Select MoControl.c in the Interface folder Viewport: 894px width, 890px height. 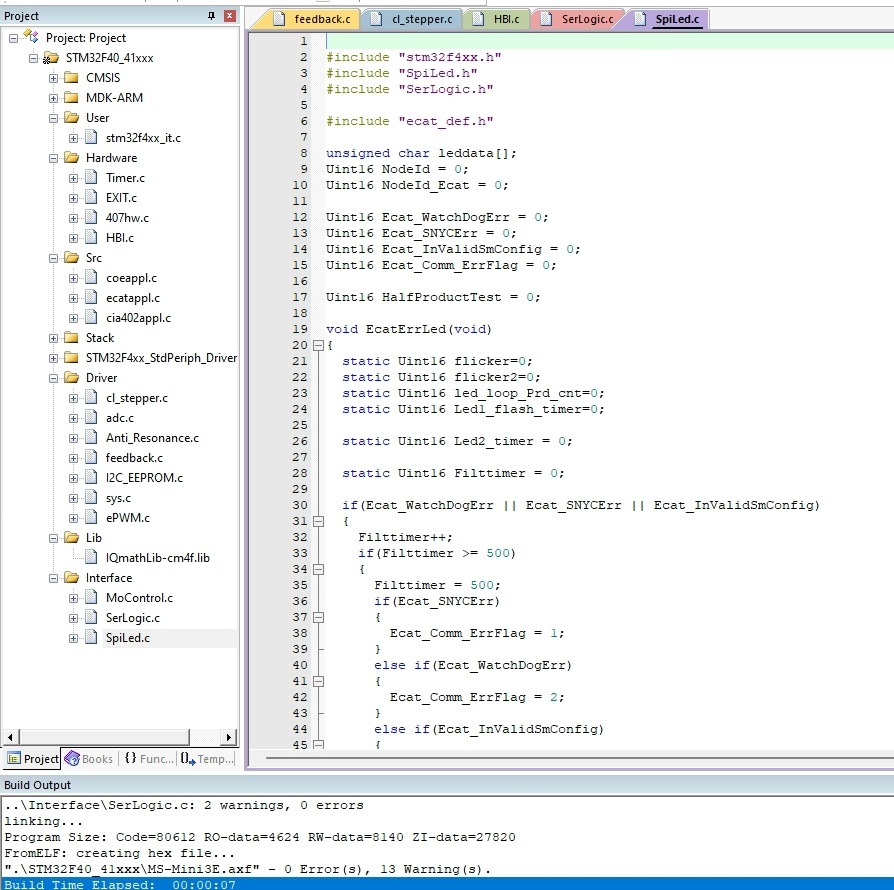click(x=139, y=598)
